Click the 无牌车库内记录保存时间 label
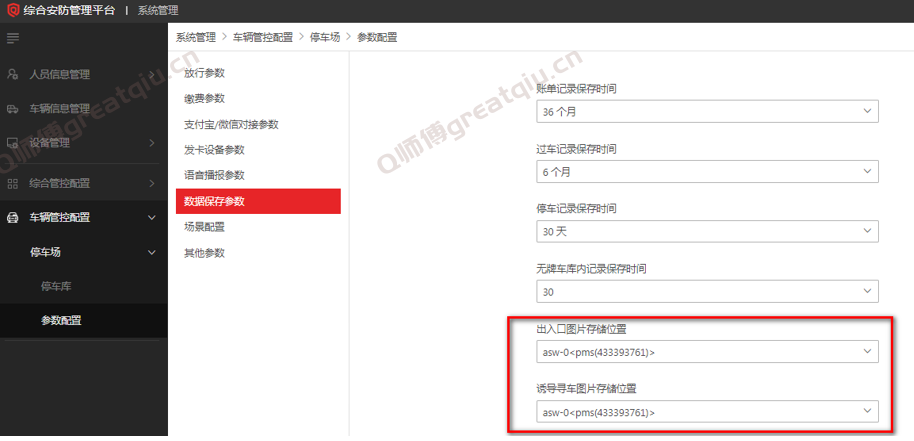The width and height of the screenshot is (914, 441). [592, 269]
